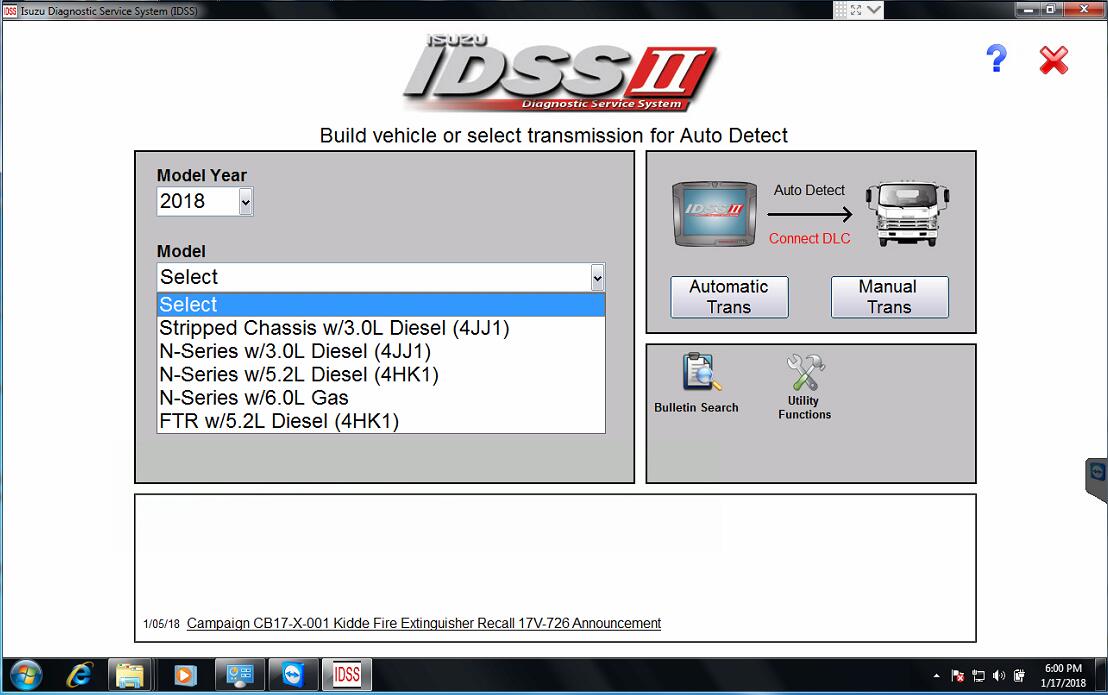Image resolution: width=1108 pixels, height=695 pixels.
Task: Choose the highlighted Select option
Action: 381,304
